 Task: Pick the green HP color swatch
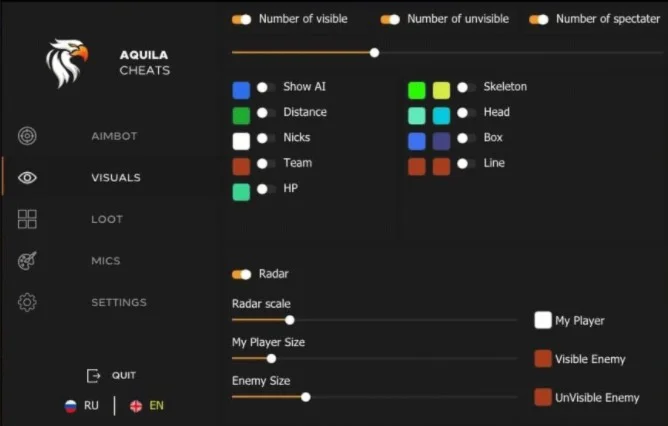[x=241, y=192]
